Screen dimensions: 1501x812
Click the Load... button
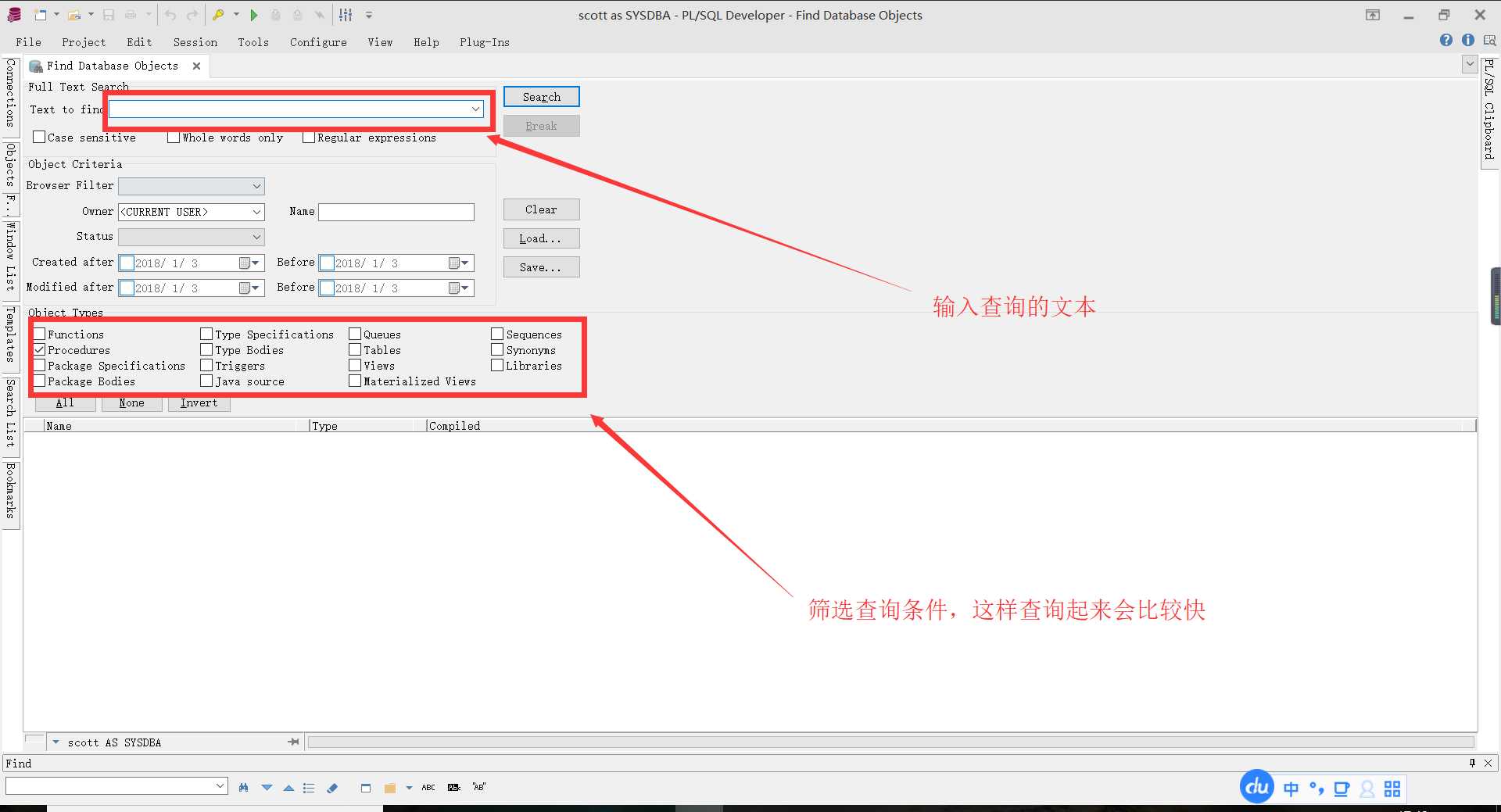[x=542, y=238]
